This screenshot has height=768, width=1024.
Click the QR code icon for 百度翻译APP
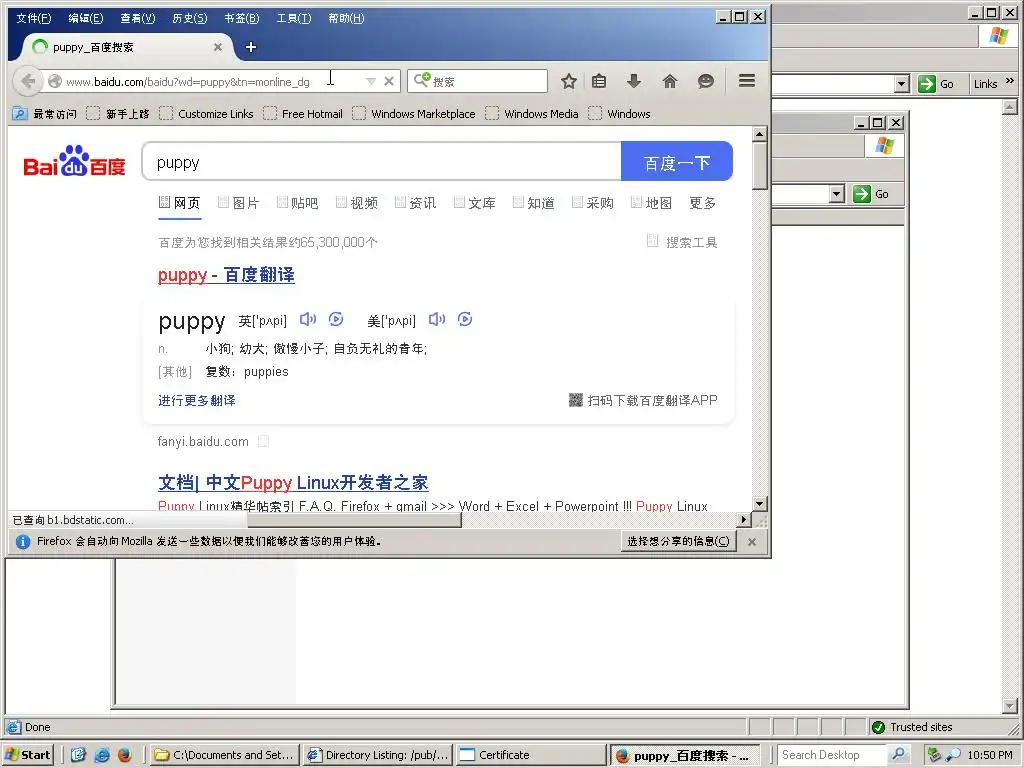click(575, 400)
